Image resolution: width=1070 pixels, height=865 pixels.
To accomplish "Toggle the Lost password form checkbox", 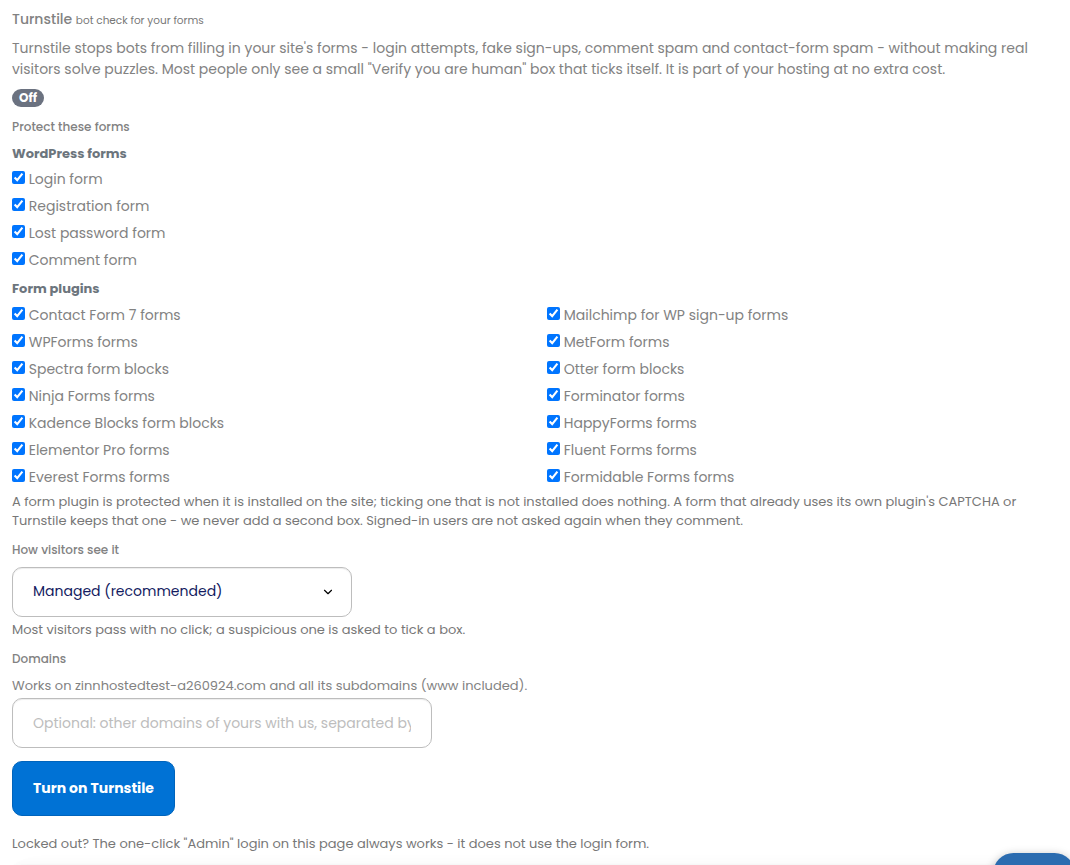I will (18, 232).
